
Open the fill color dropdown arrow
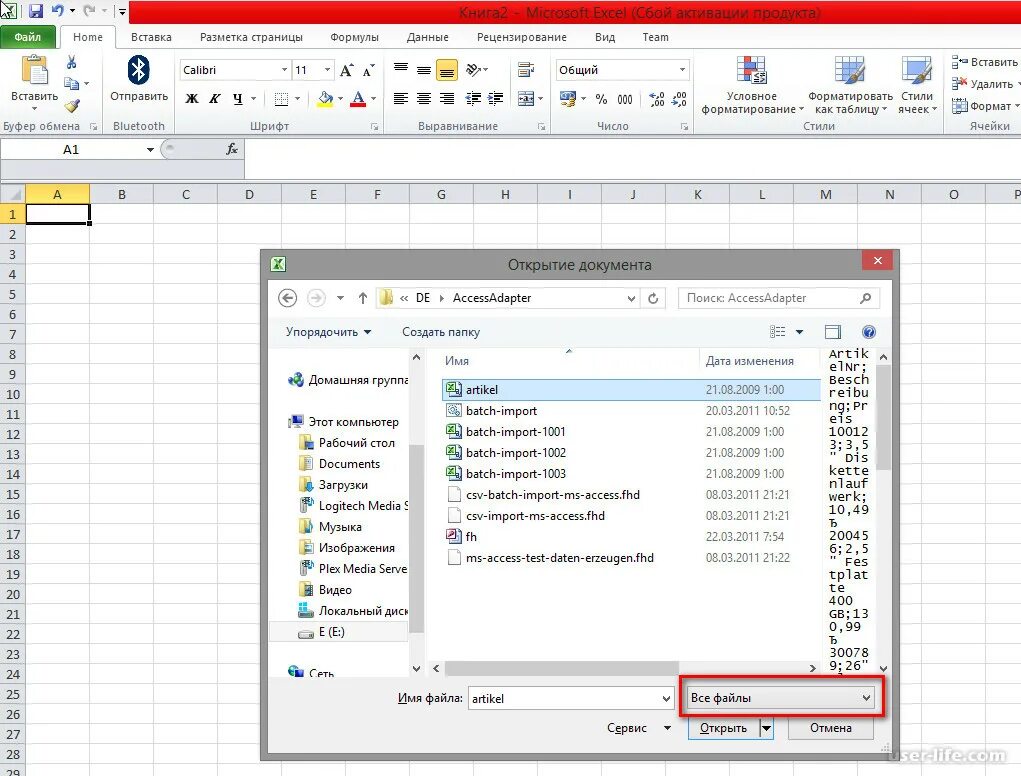pyautogui.click(x=341, y=99)
